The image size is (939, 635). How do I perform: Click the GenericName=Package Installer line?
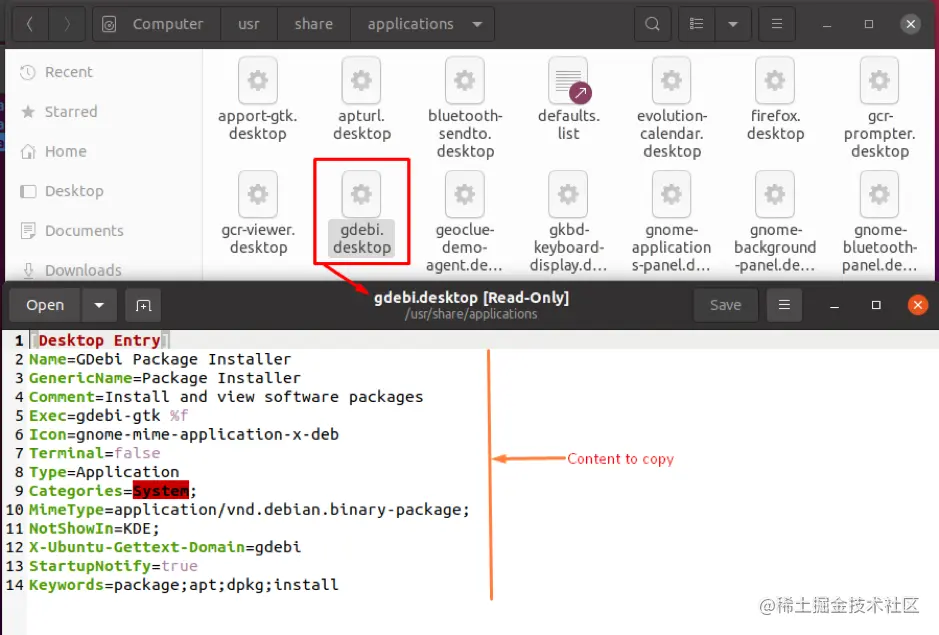(x=165, y=378)
